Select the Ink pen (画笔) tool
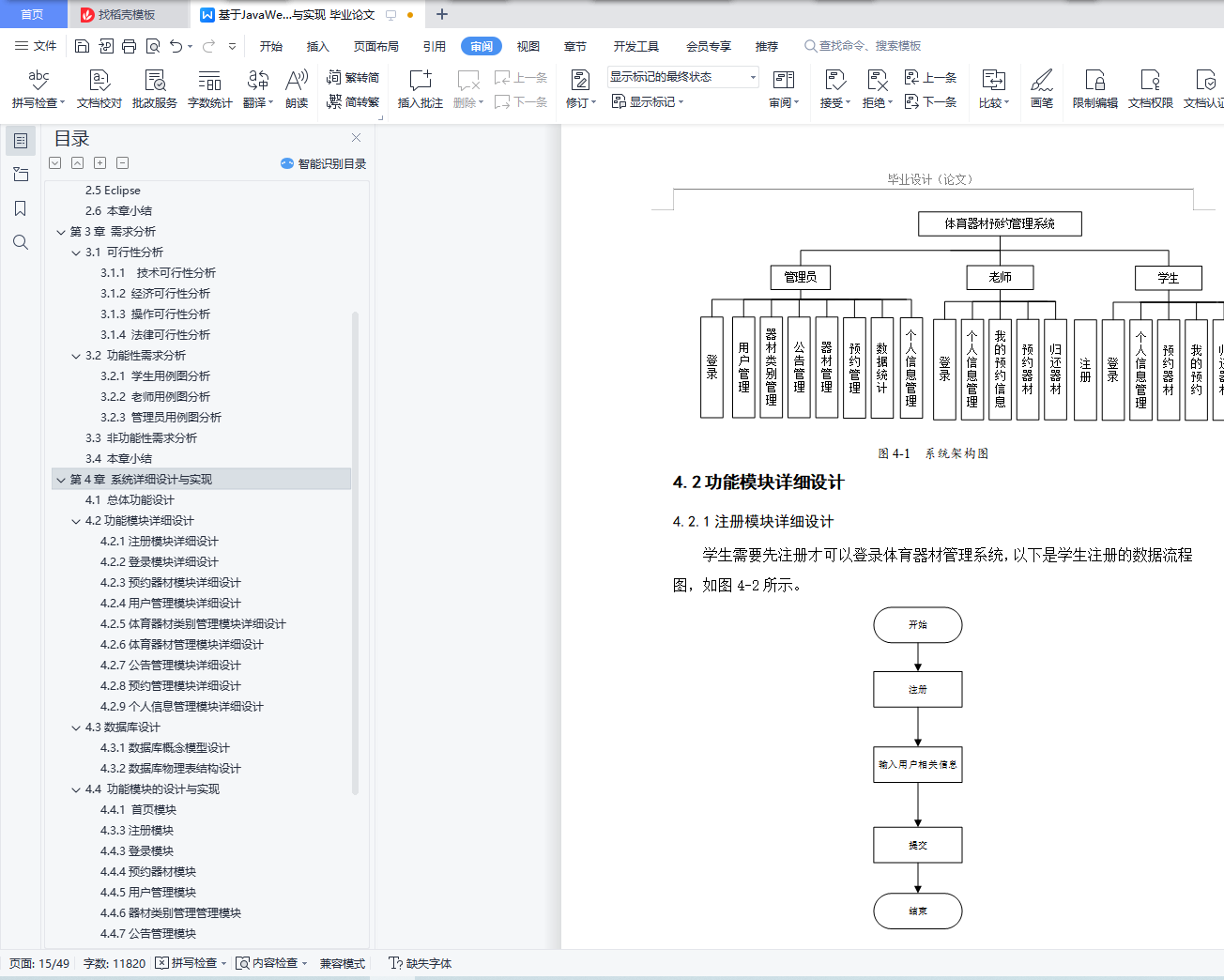Image resolution: width=1224 pixels, height=980 pixels. tap(1042, 89)
